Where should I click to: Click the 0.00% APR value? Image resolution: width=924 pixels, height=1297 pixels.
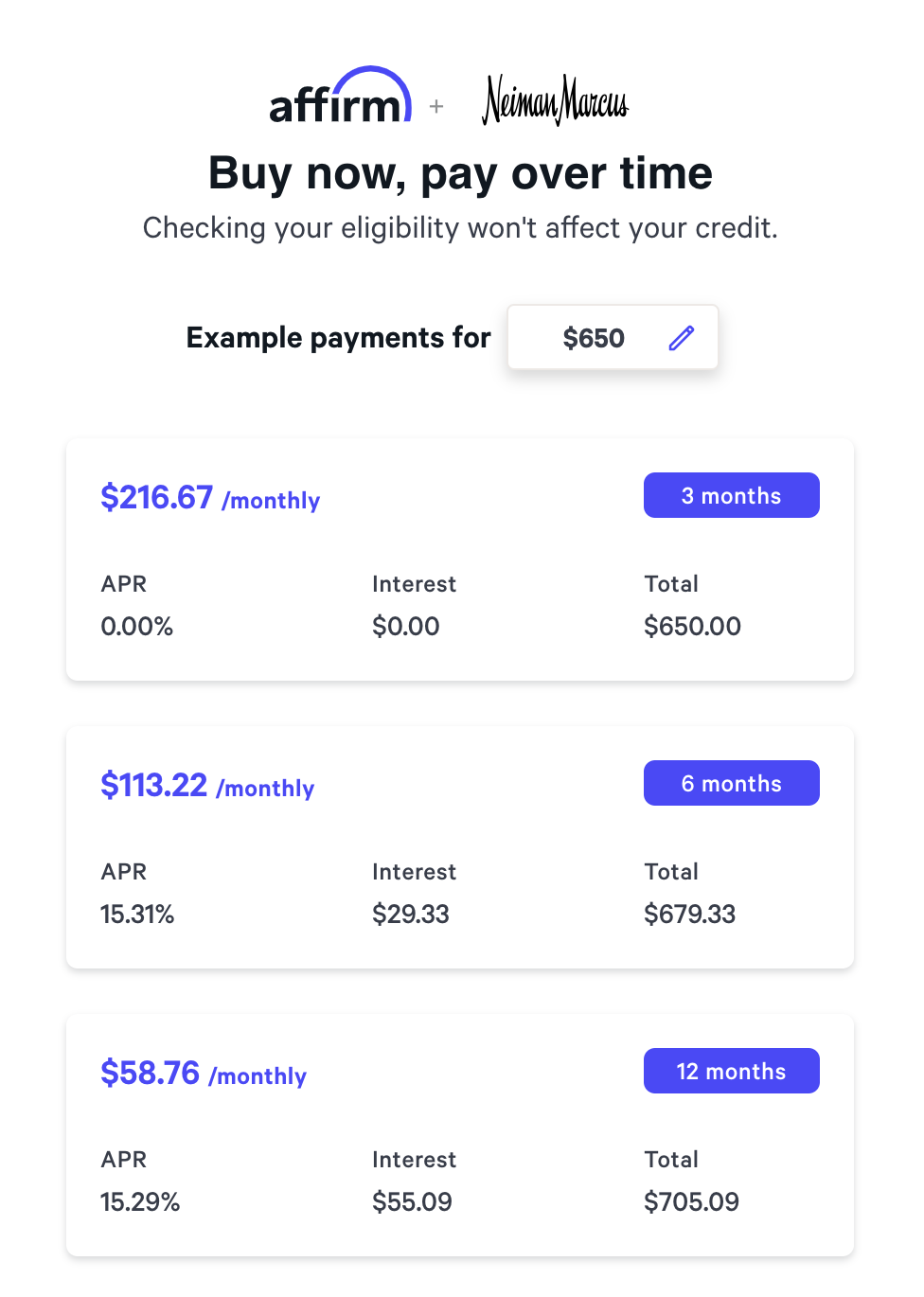tap(137, 626)
